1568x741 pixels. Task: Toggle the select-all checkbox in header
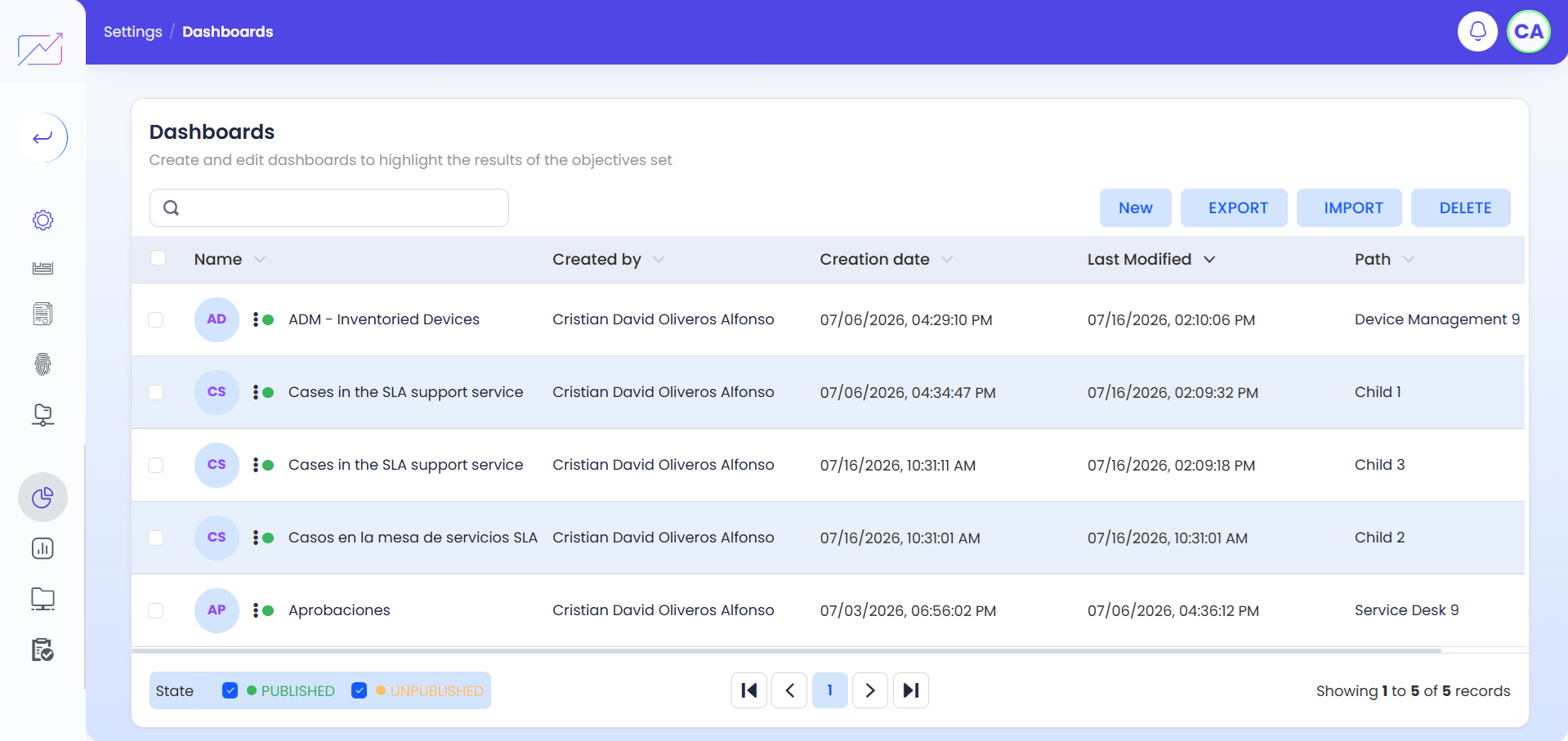coord(159,258)
